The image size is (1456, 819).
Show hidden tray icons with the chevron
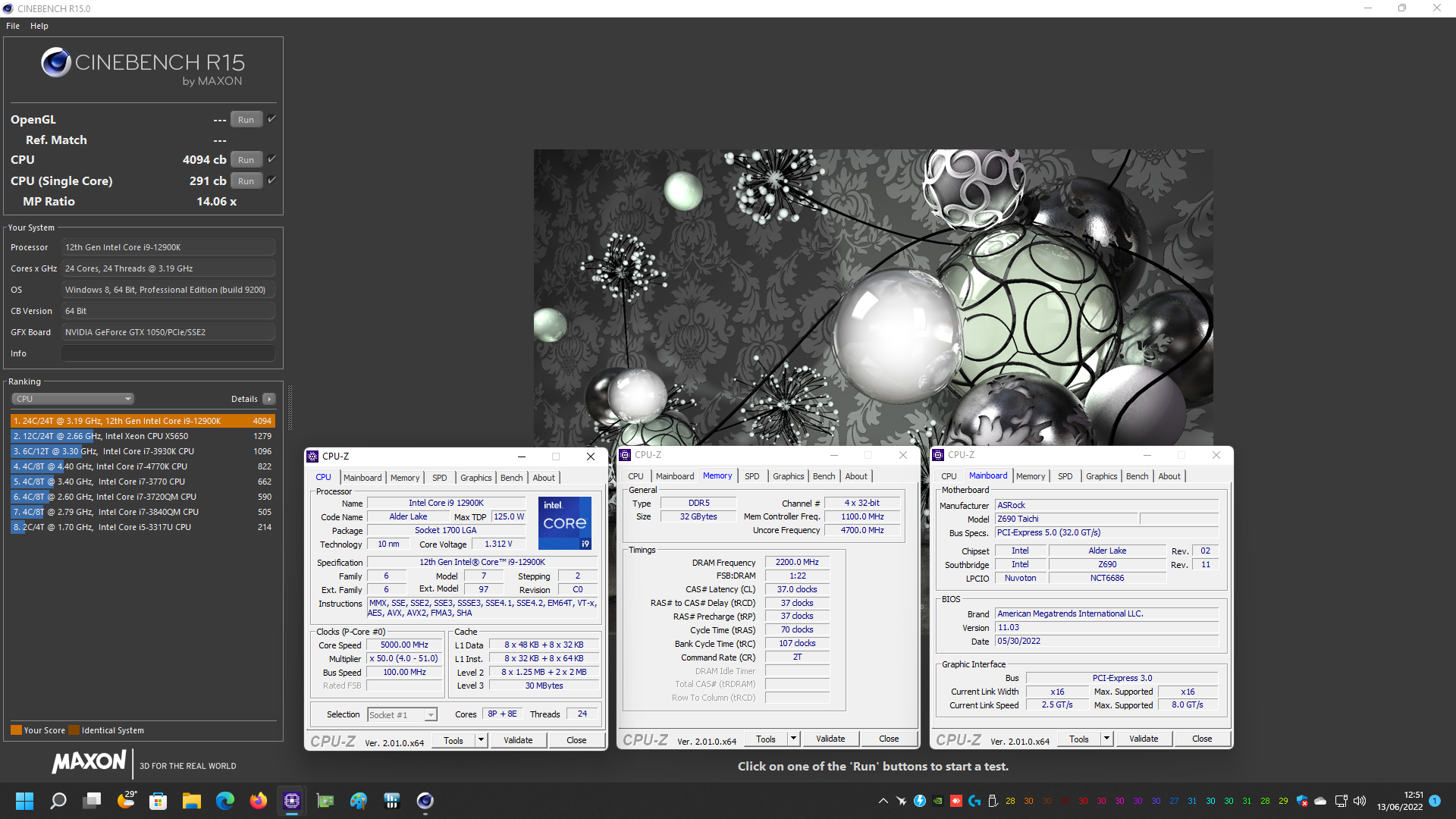click(x=883, y=801)
